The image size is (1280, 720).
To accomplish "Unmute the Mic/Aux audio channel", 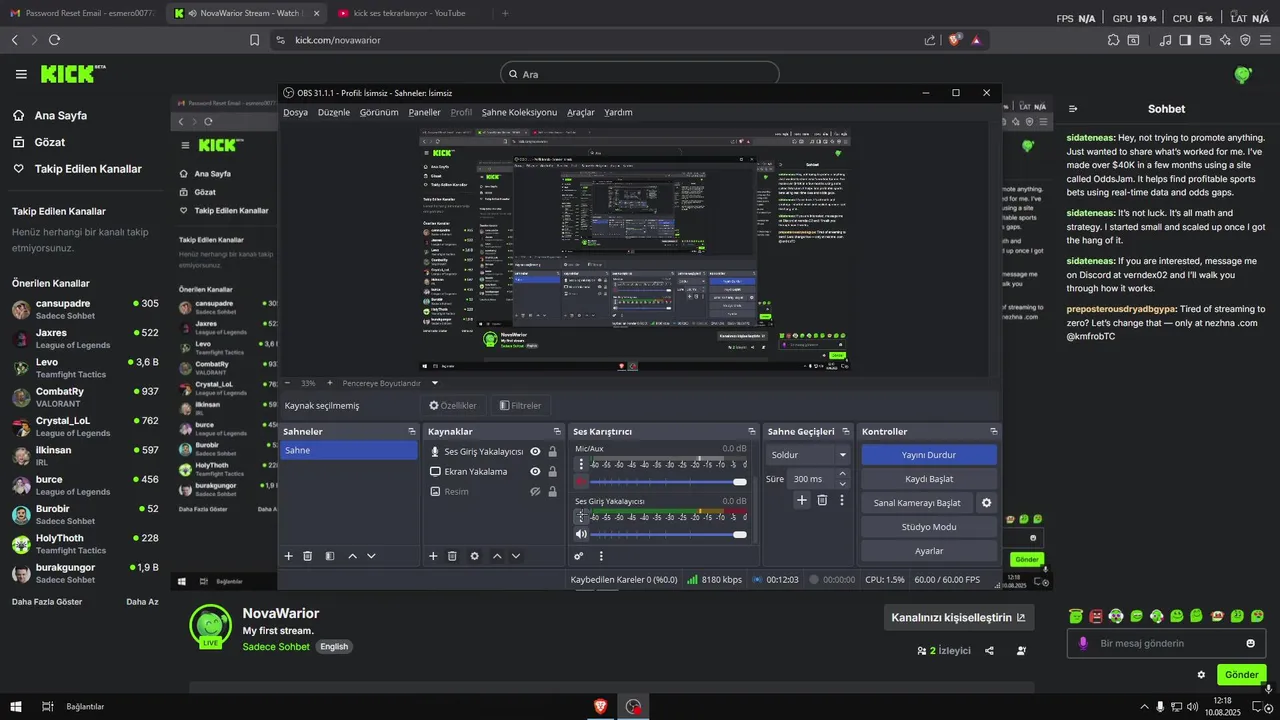I will (580, 482).
